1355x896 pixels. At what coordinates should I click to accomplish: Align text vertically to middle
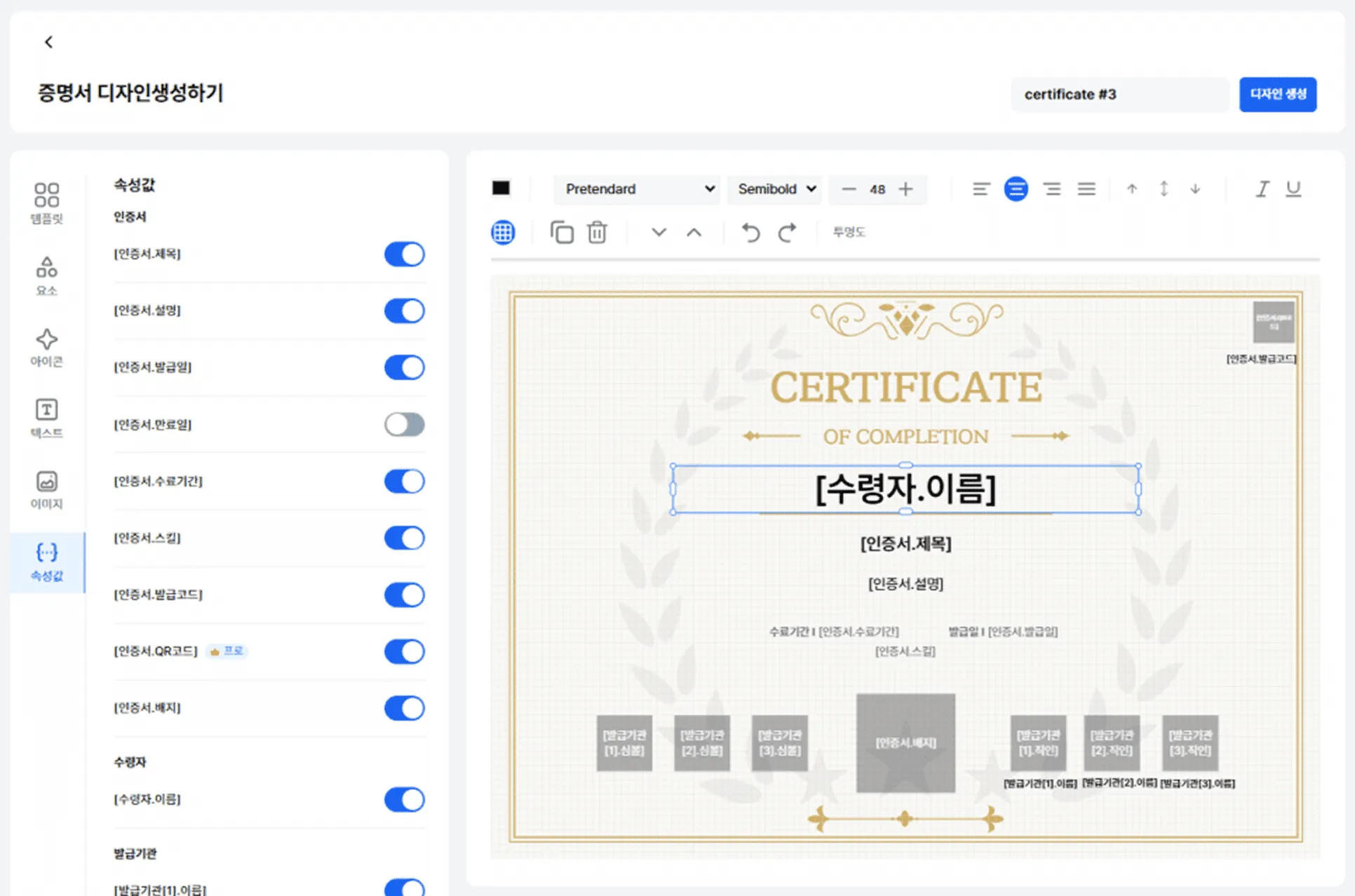point(1164,189)
